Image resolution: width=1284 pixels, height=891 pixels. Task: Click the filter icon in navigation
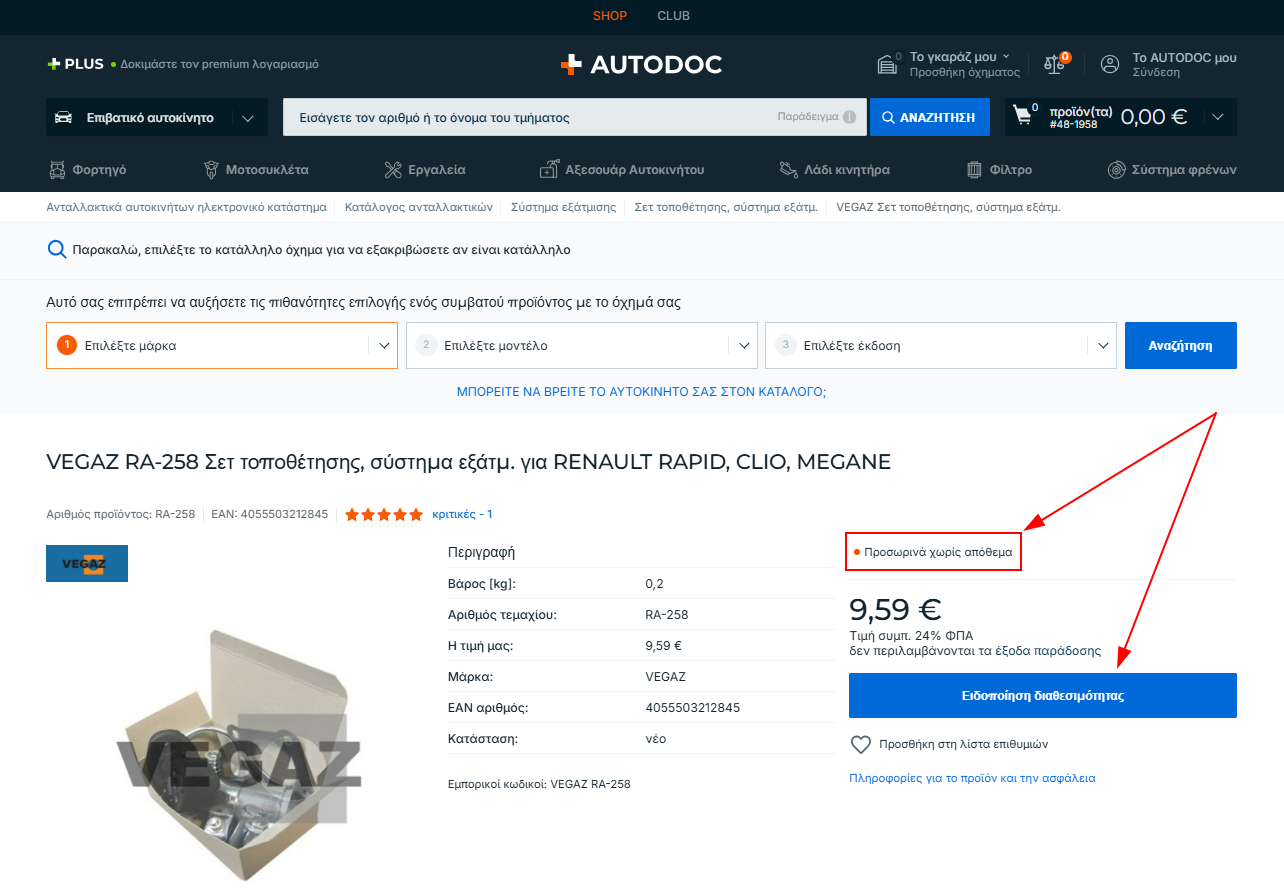pyautogui.click(x=975, y=170)
